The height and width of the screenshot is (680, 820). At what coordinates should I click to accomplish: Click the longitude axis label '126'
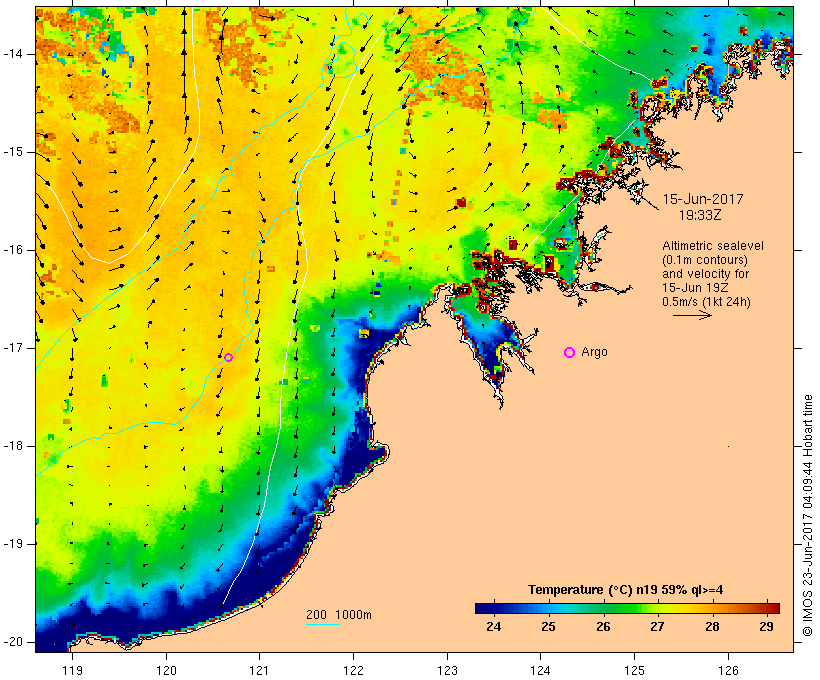pyautogui.click(x=728, y=670)
